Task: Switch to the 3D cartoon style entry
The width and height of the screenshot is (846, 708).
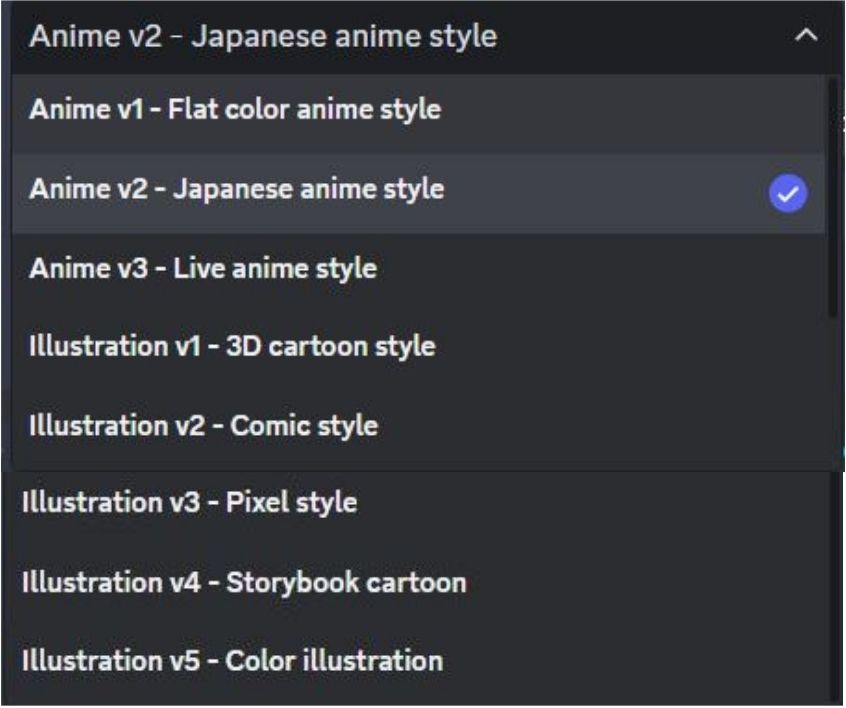Action: (x=418, y=346)
